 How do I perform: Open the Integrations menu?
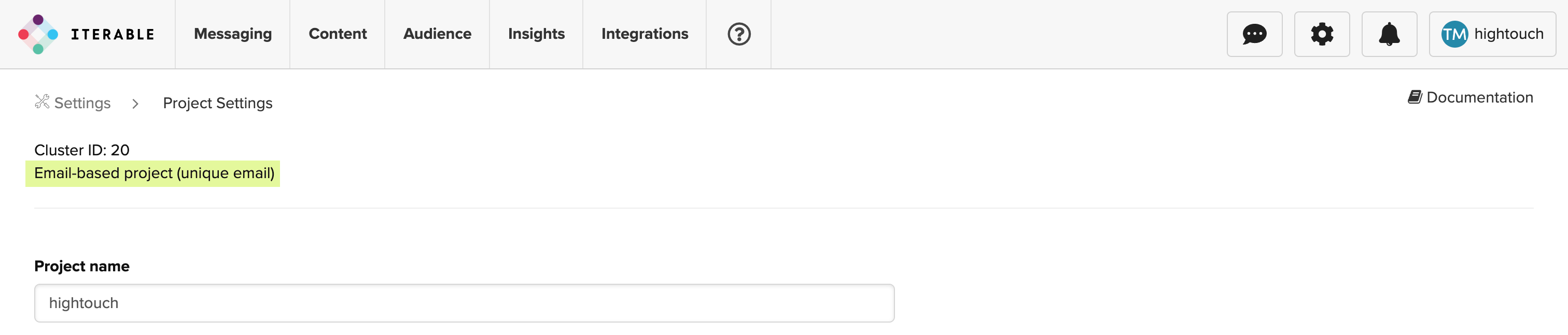(x=644, y=34)
